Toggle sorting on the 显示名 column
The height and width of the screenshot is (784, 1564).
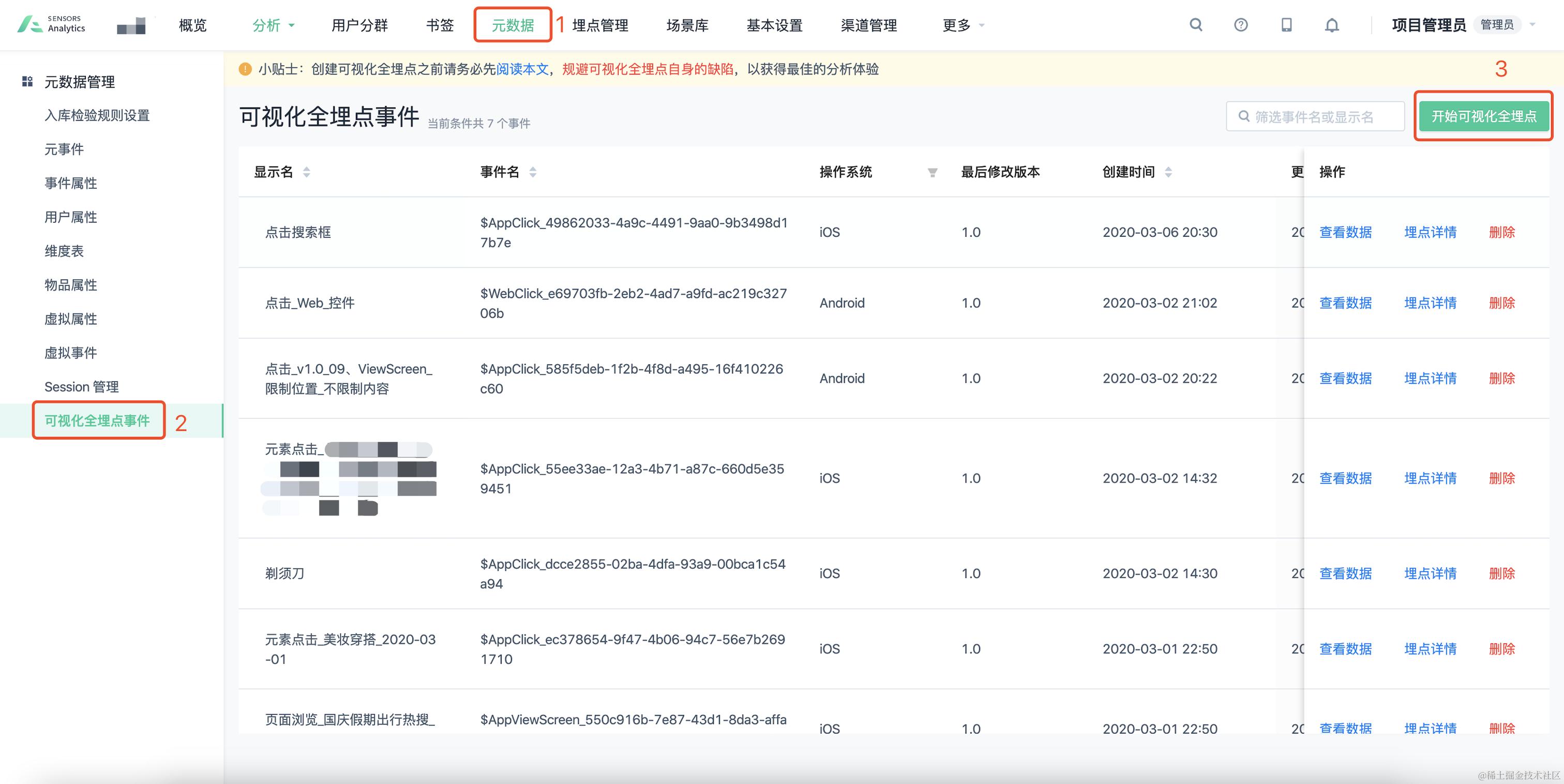pos(307,172)
